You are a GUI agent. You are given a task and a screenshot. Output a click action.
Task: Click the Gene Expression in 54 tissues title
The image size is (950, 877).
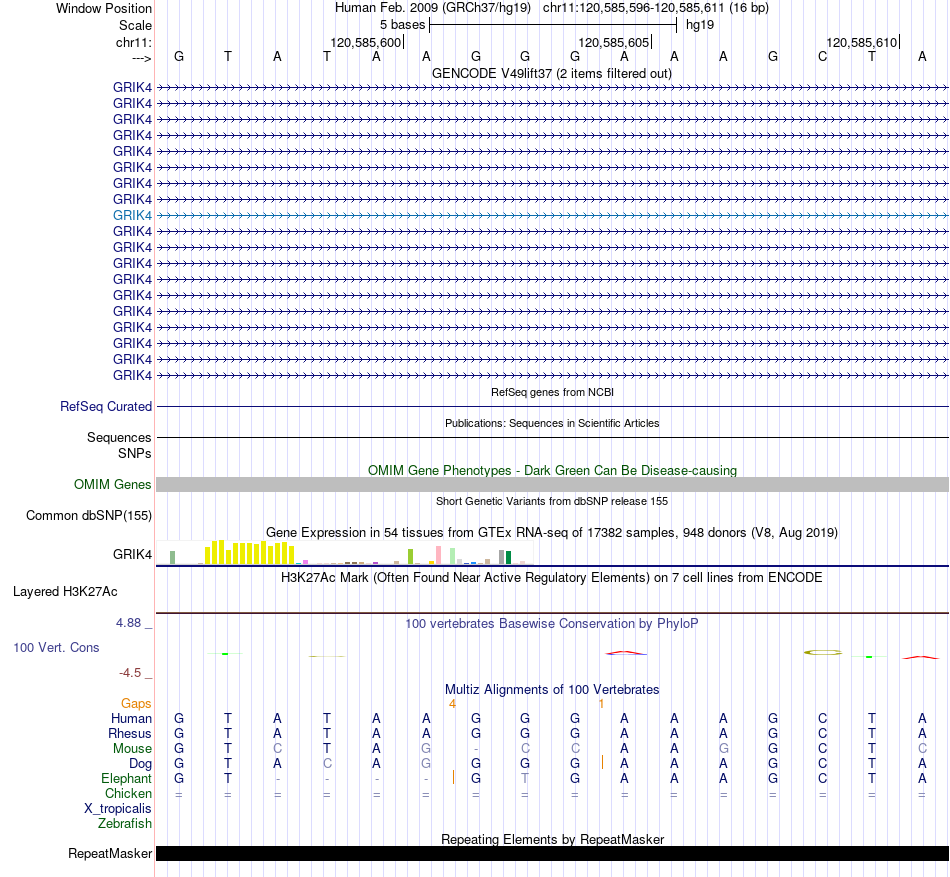click(x=552, y=532)
